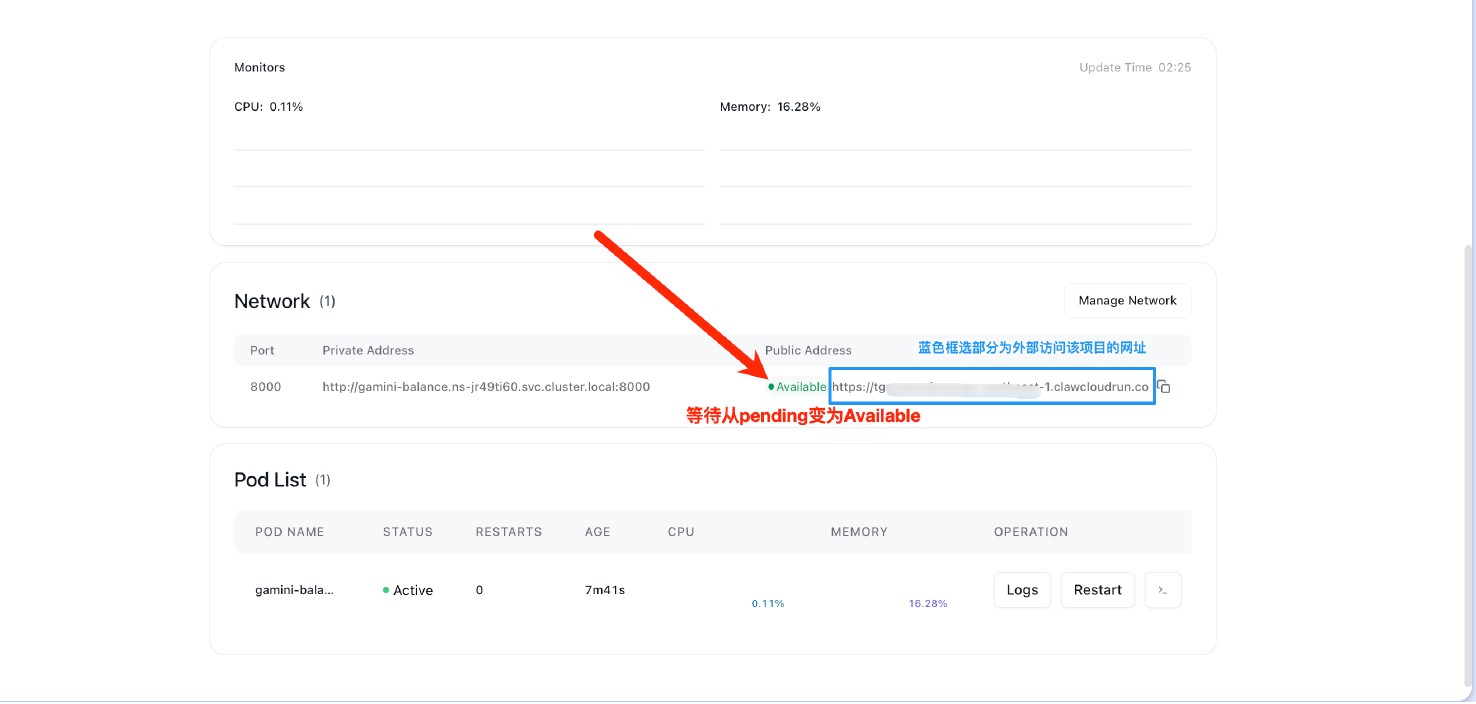The height and width of the screenshot is (704, 1476).
Task: Click the restarts count 0
Action: coord(479,590)
